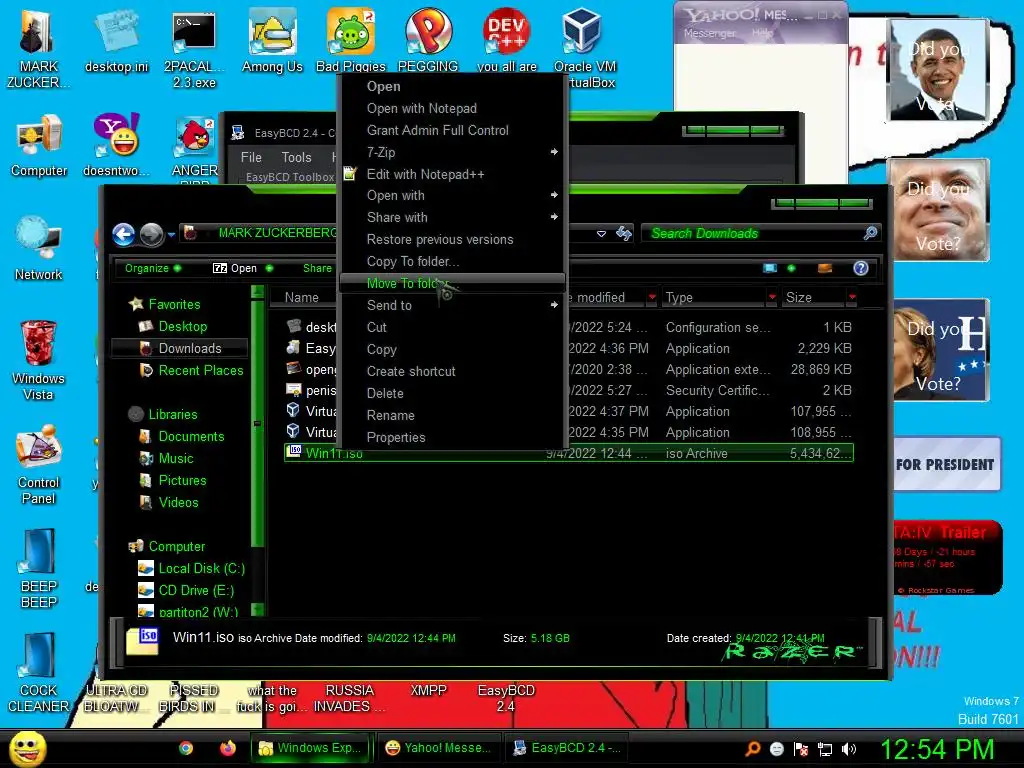Choose Properties in the context menu
The height and width of the screenshot is (768, 1024).
(x=451, y=437)
